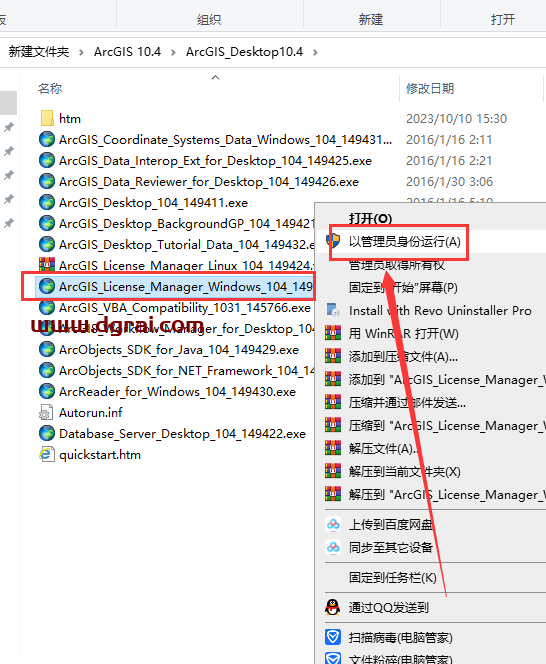Choose 管理员取得所有权 menu entry

pos(396,265)
